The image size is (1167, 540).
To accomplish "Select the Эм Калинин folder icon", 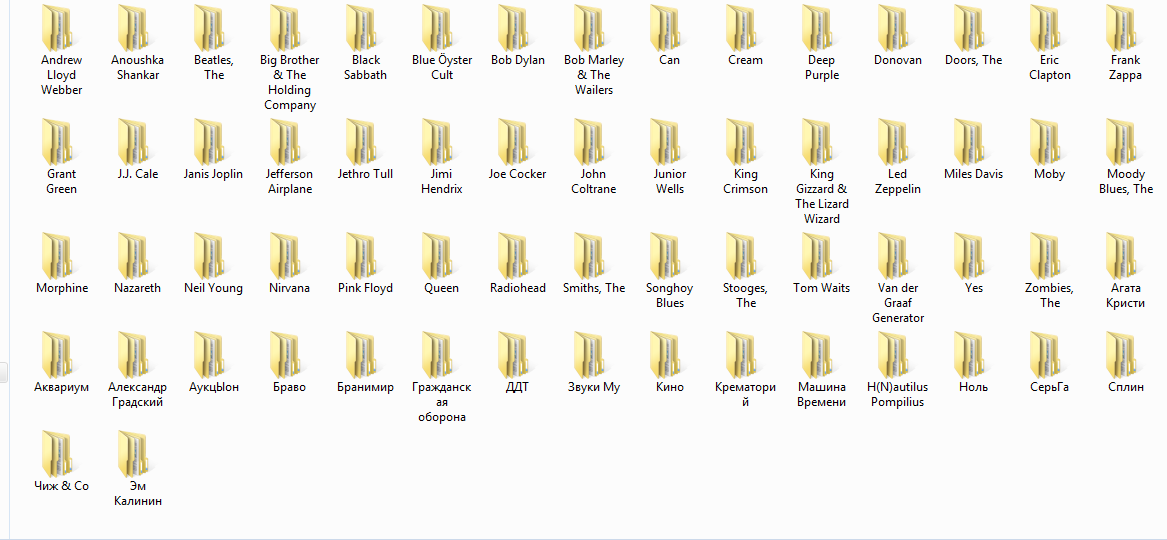I will tap(133, 453).
